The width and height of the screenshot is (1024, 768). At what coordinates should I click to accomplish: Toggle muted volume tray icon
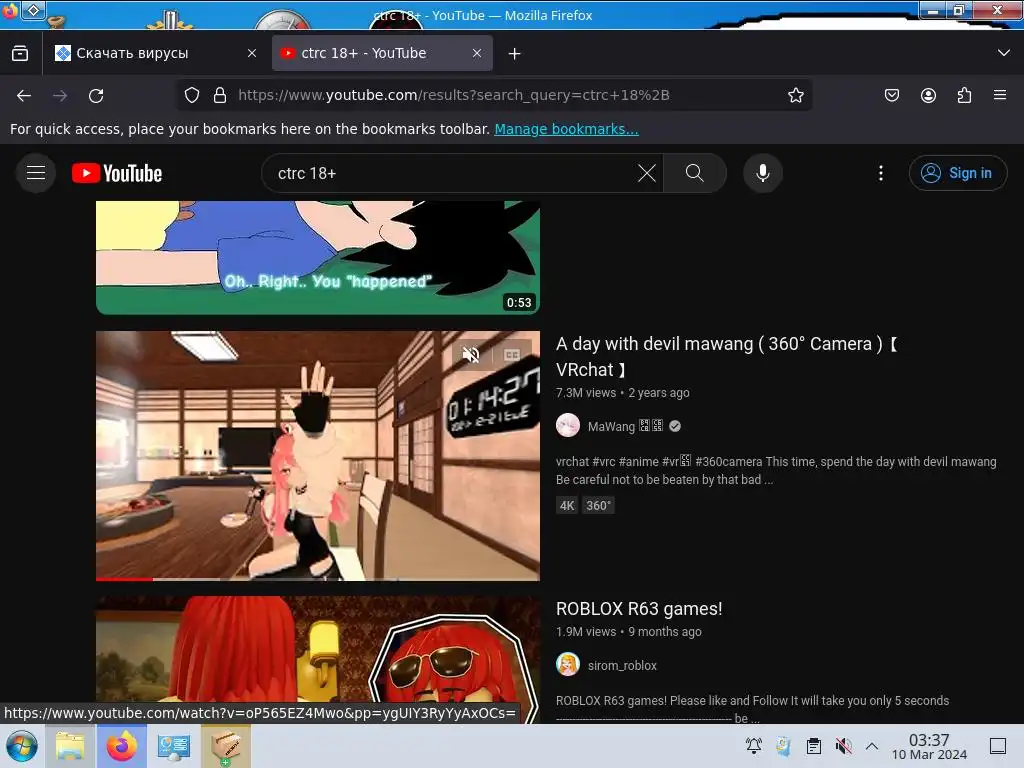pyautogui.click(x=843, y=746)
